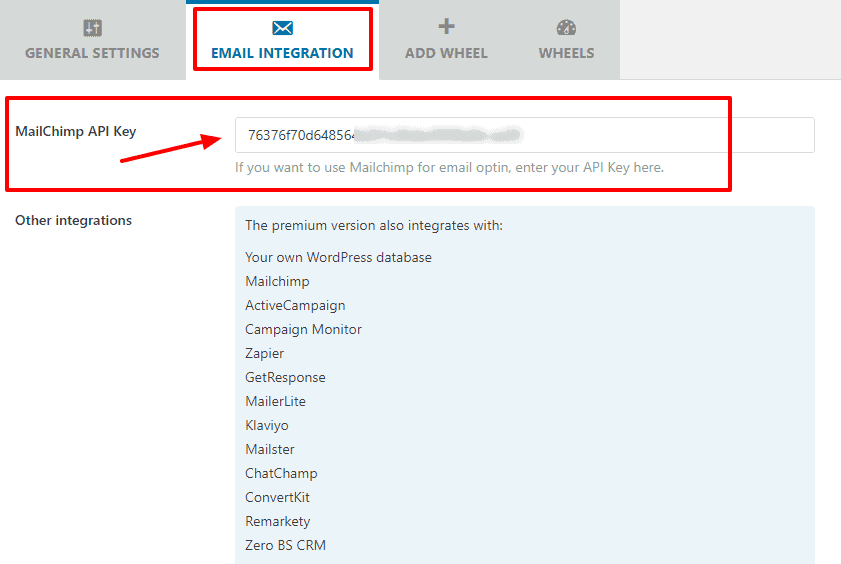Select the Zero BS CRM list entry

point(285,545)
